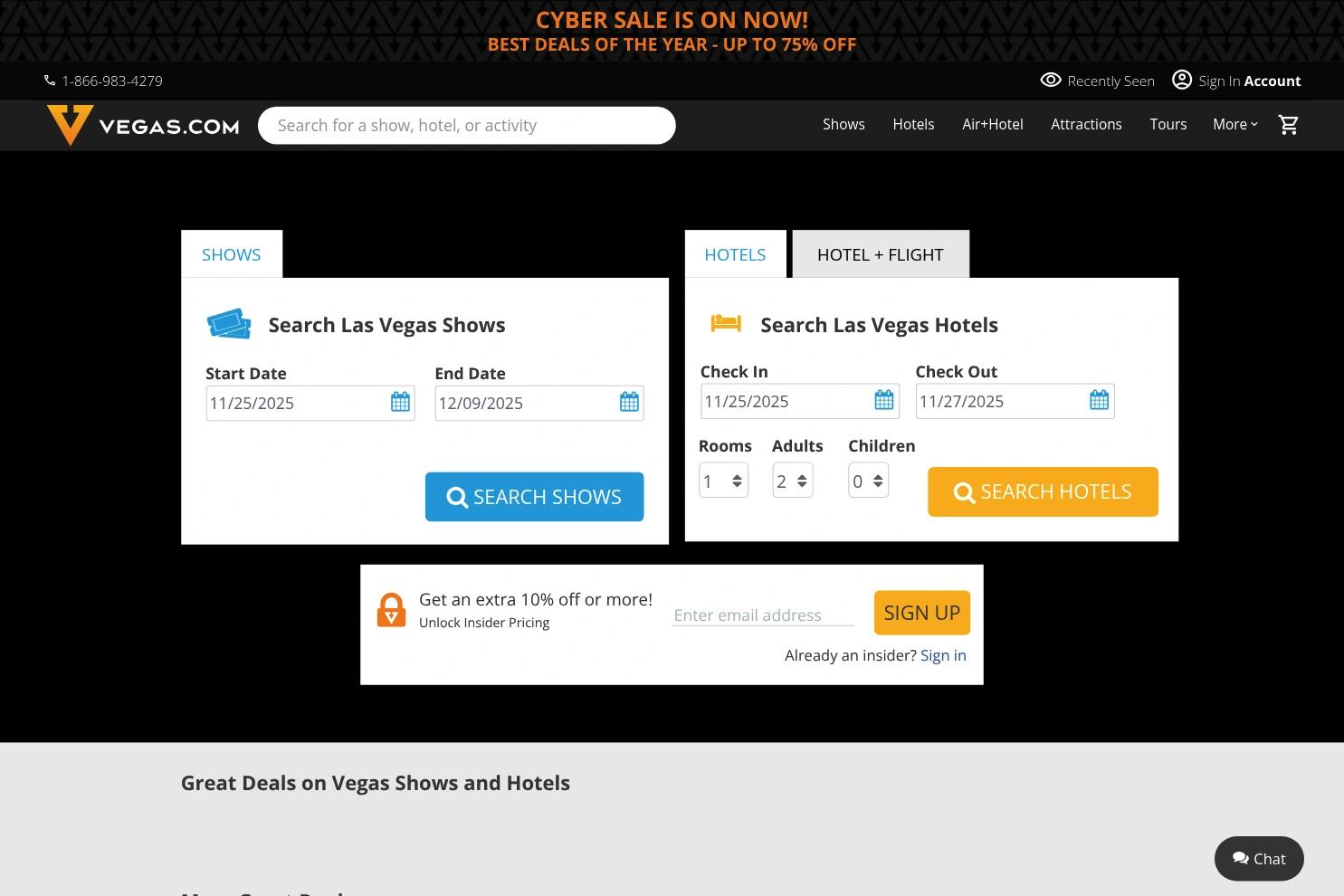This screenshot has height=896, width=1344.
Task: Open the Attractions menu item
Action: coord(1086,125)
